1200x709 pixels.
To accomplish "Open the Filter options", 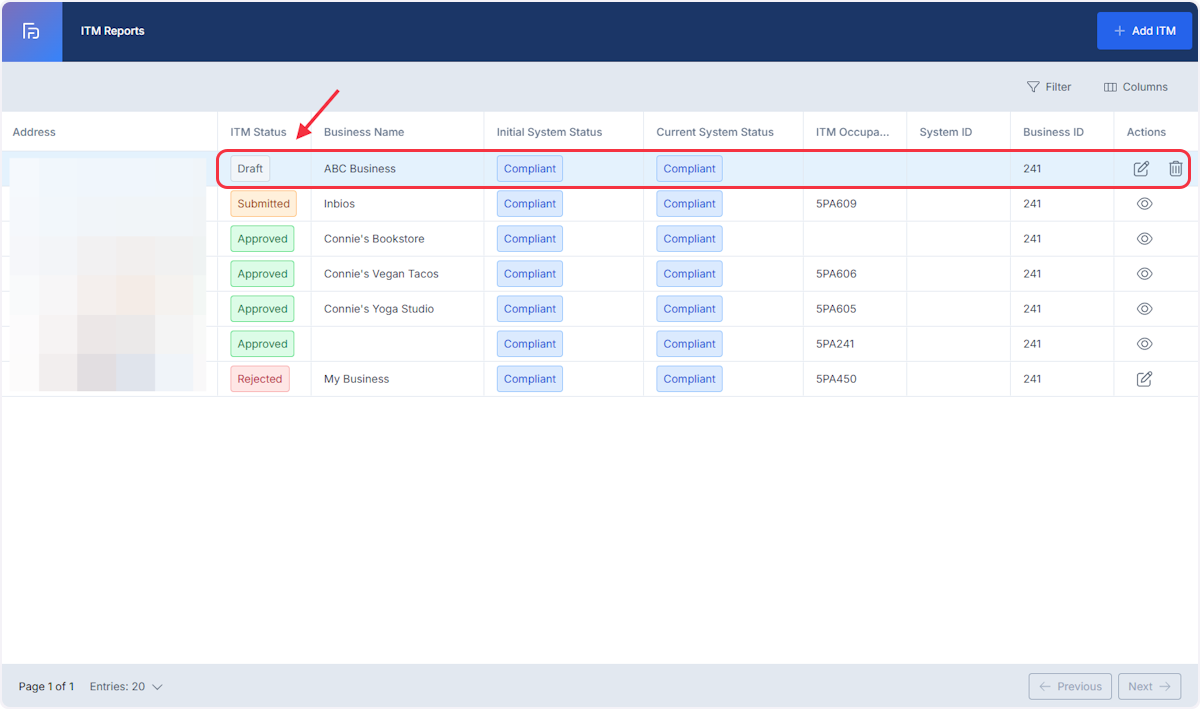I will pos(1049,87).
